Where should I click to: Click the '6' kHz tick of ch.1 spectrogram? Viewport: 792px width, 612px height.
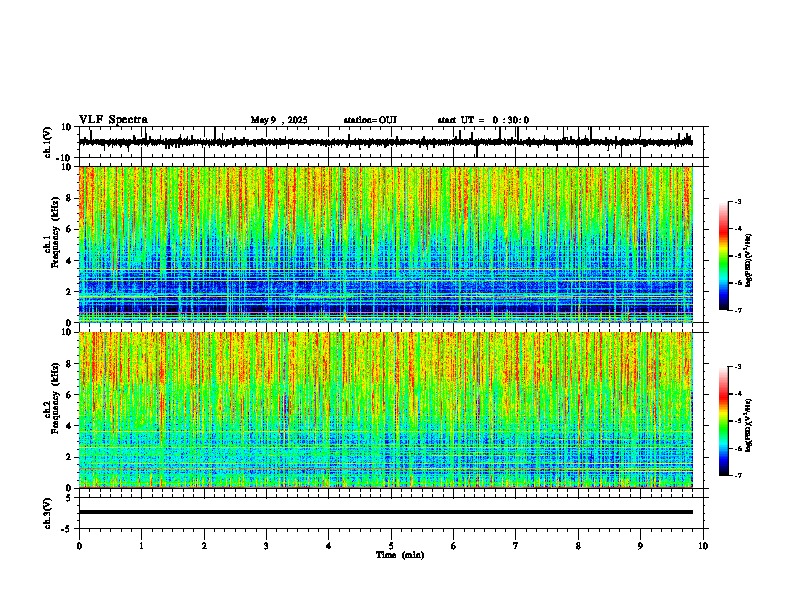68,229
